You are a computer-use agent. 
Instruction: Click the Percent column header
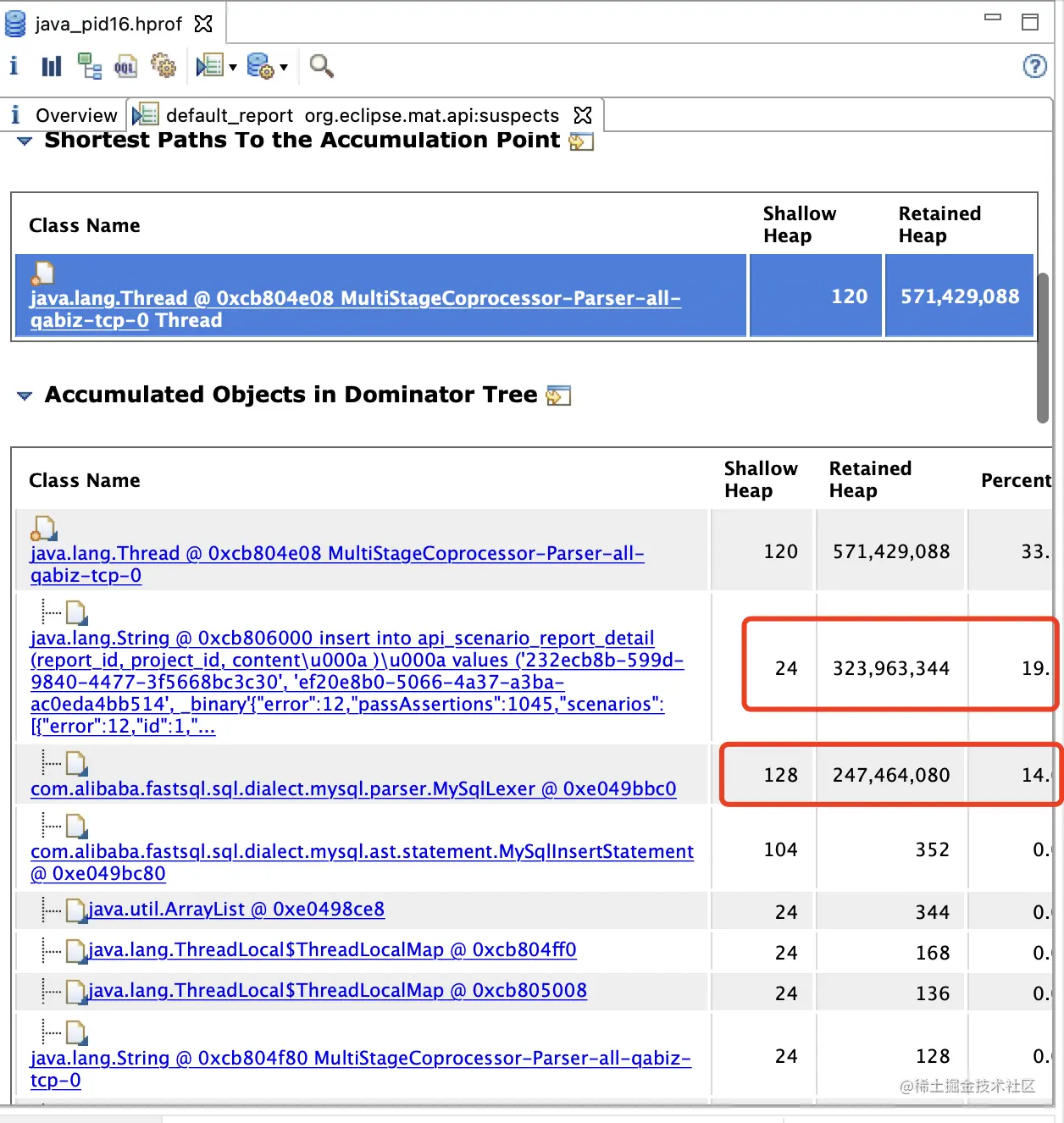(1016, 480)
